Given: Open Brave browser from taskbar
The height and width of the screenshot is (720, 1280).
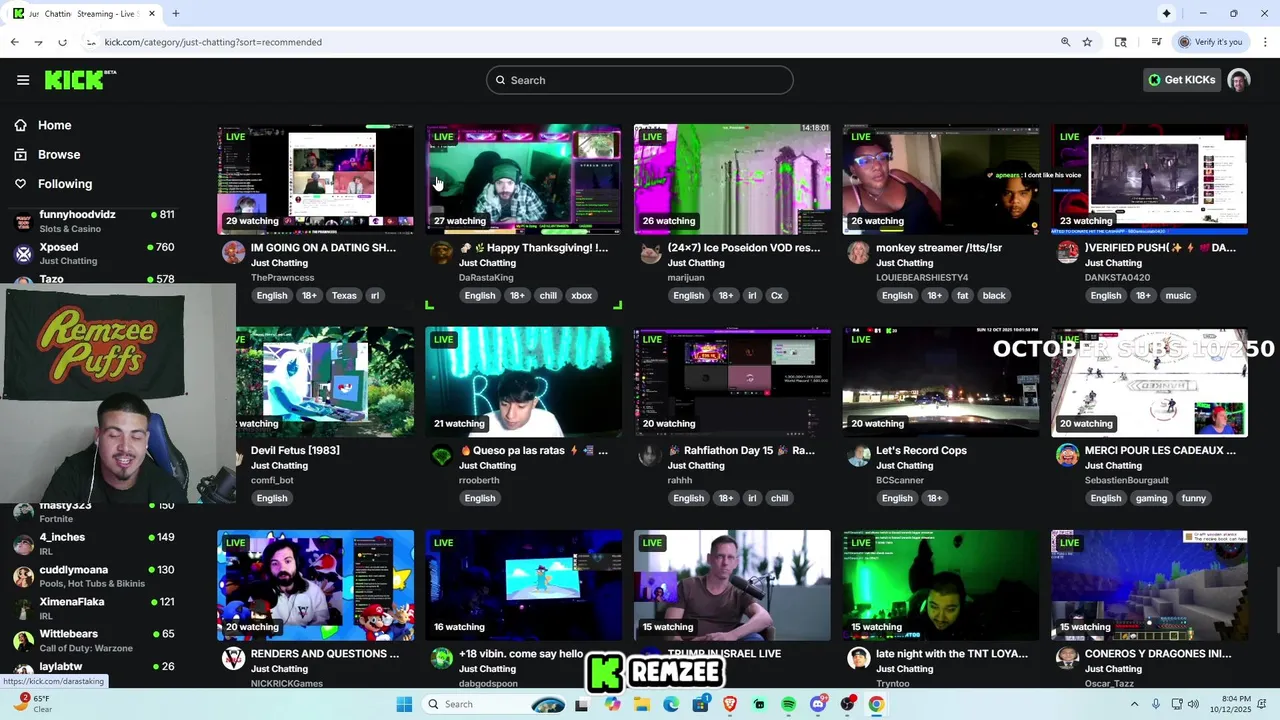Looking at the screenshot, I should point(730,704).
